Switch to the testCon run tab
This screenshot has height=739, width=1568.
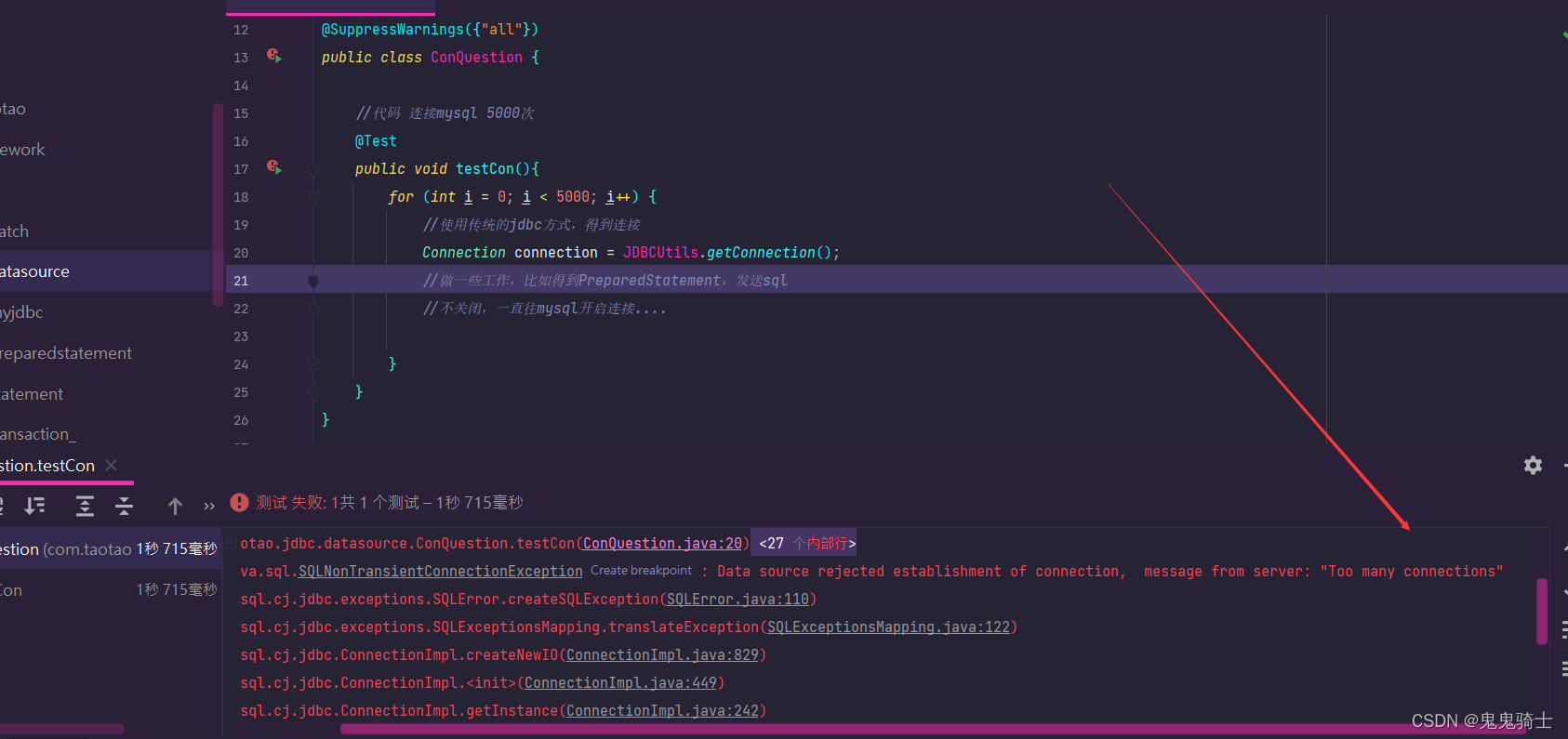(47, 465)
